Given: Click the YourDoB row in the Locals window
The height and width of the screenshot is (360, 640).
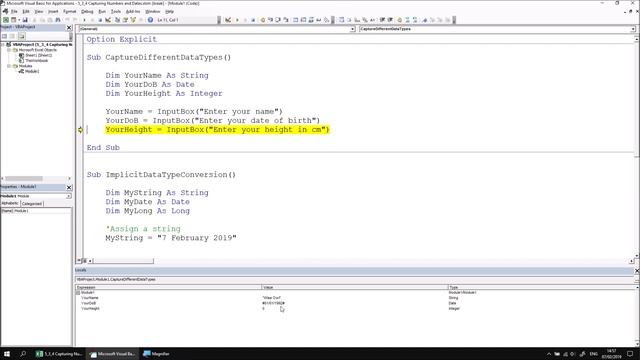Looking at the screenshot, I should [x=355, y=303].
